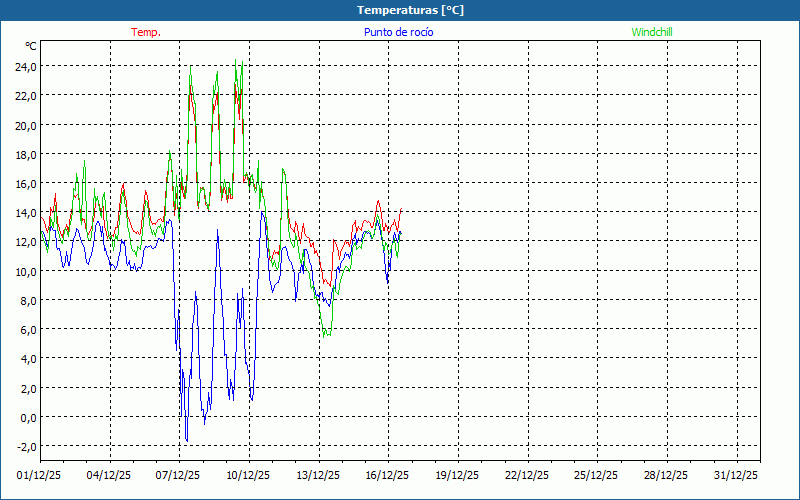Click the 07/12/25 date label

pos(179,475)
